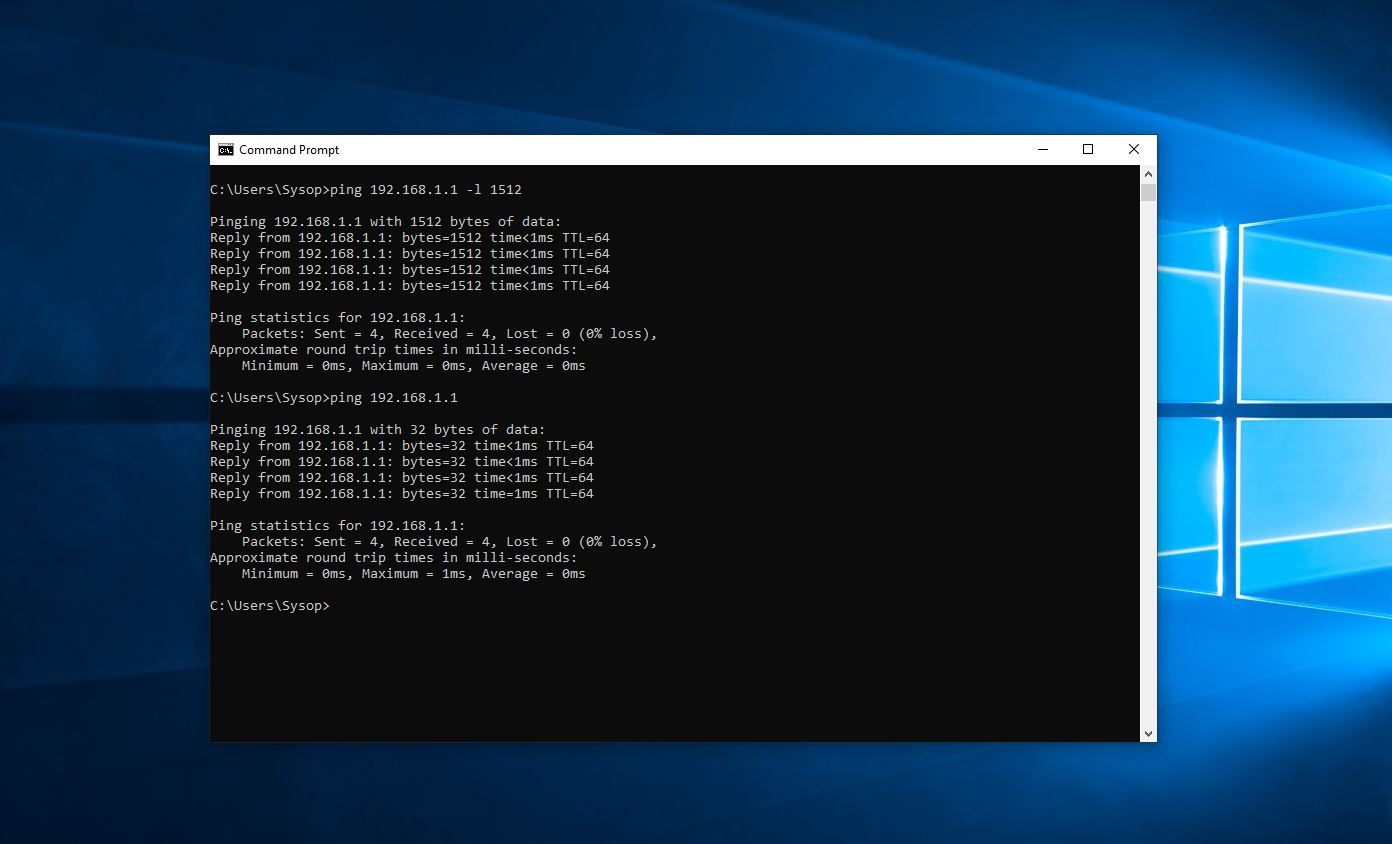
Task: Minimize the Command Prompt window
Action: (1043, 150)
